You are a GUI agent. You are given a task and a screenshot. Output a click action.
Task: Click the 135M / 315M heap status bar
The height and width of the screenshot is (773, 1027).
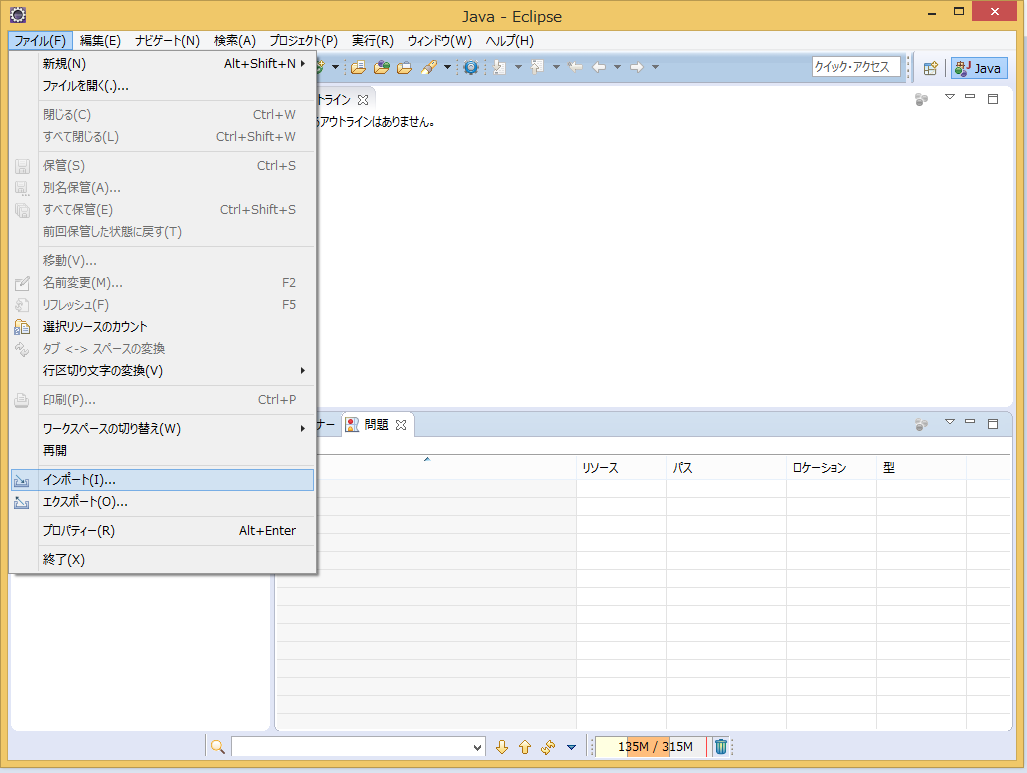tap(652, 747)
